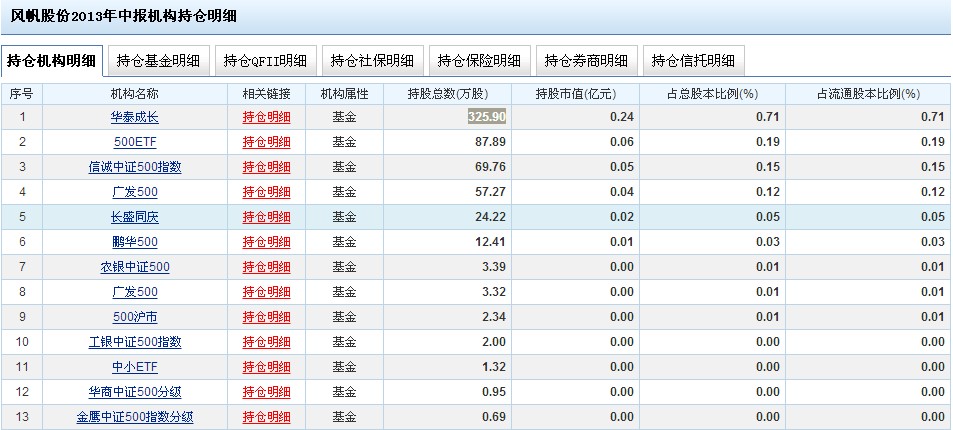
Task: Open 持仓明细 link in 华商中证500分级 row
Action: tap(266, 392)
